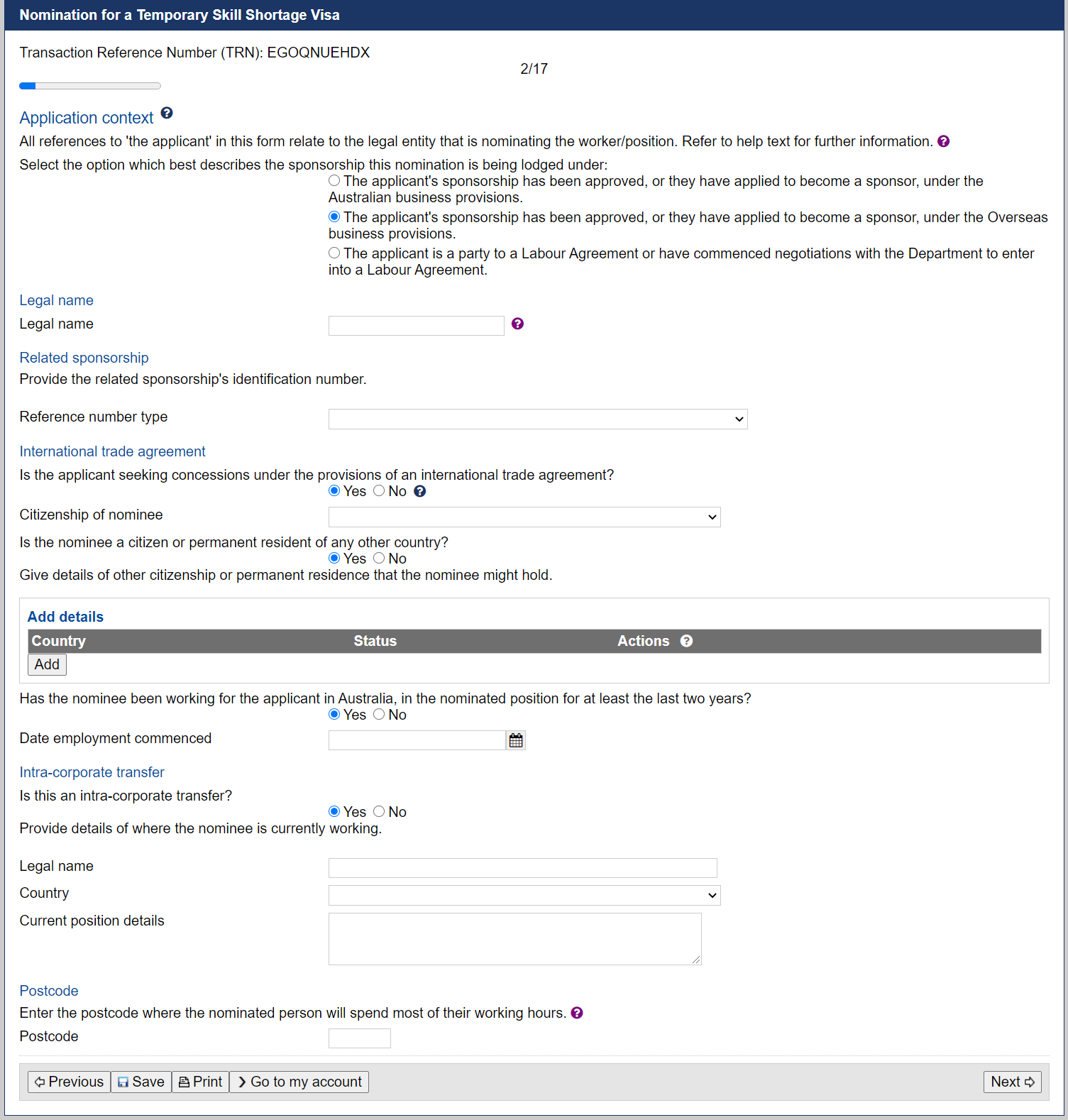Click help icon after postcode working hours text
1068x1120 pixels.
click(x=577, y=1013)
